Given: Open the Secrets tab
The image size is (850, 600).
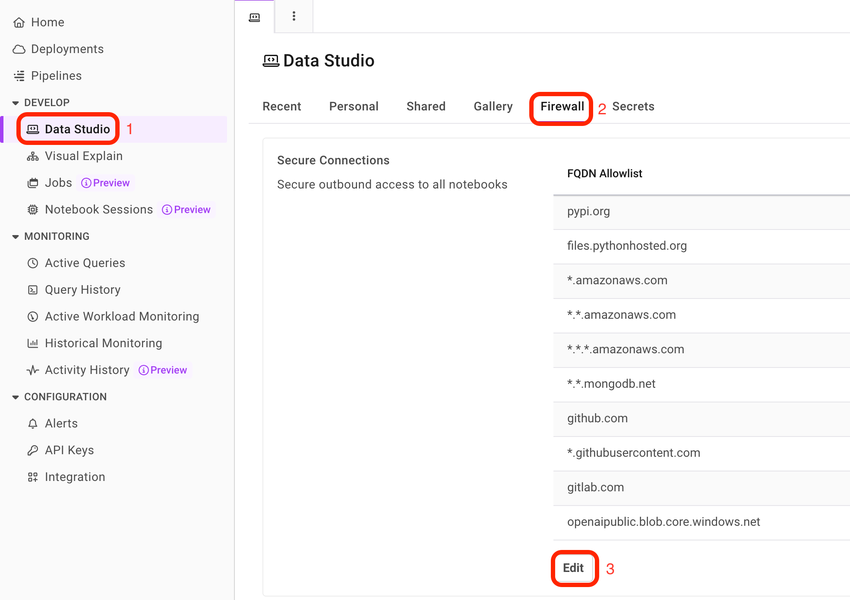Looking at the screenshot, I should click(633, 106).
